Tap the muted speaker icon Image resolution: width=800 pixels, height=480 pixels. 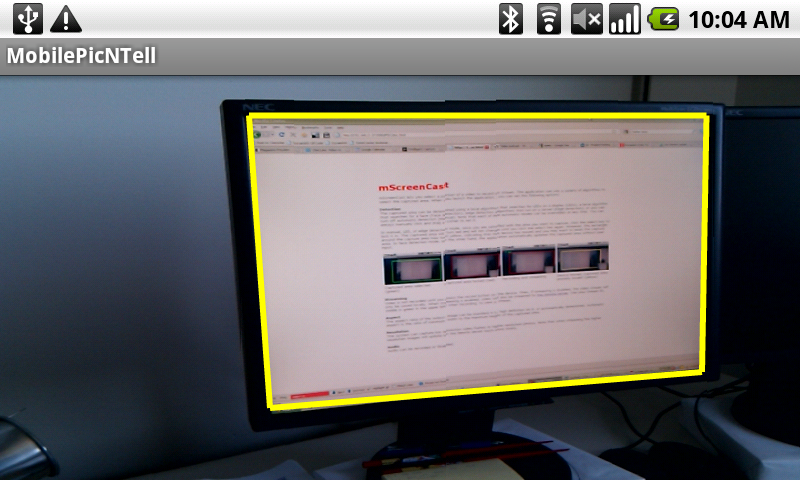(587, 19)
